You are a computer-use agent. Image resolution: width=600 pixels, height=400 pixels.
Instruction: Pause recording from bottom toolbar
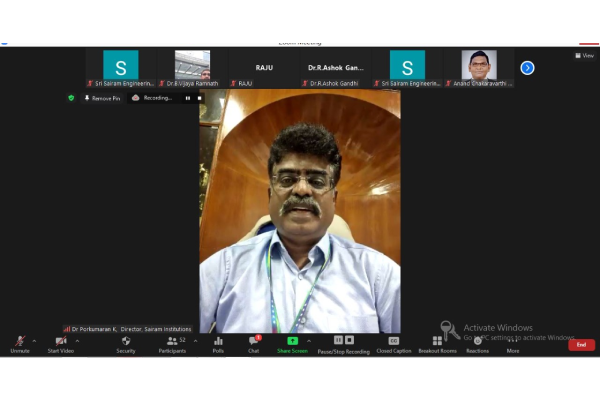338,340
